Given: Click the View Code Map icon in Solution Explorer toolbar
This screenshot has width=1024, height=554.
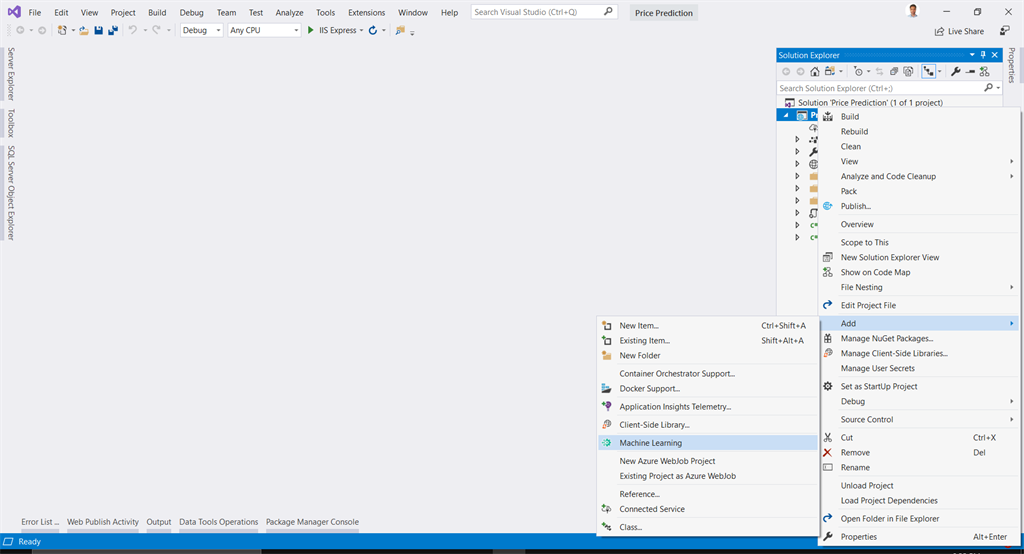Looking at the screenshot, I should pos(984,71).
